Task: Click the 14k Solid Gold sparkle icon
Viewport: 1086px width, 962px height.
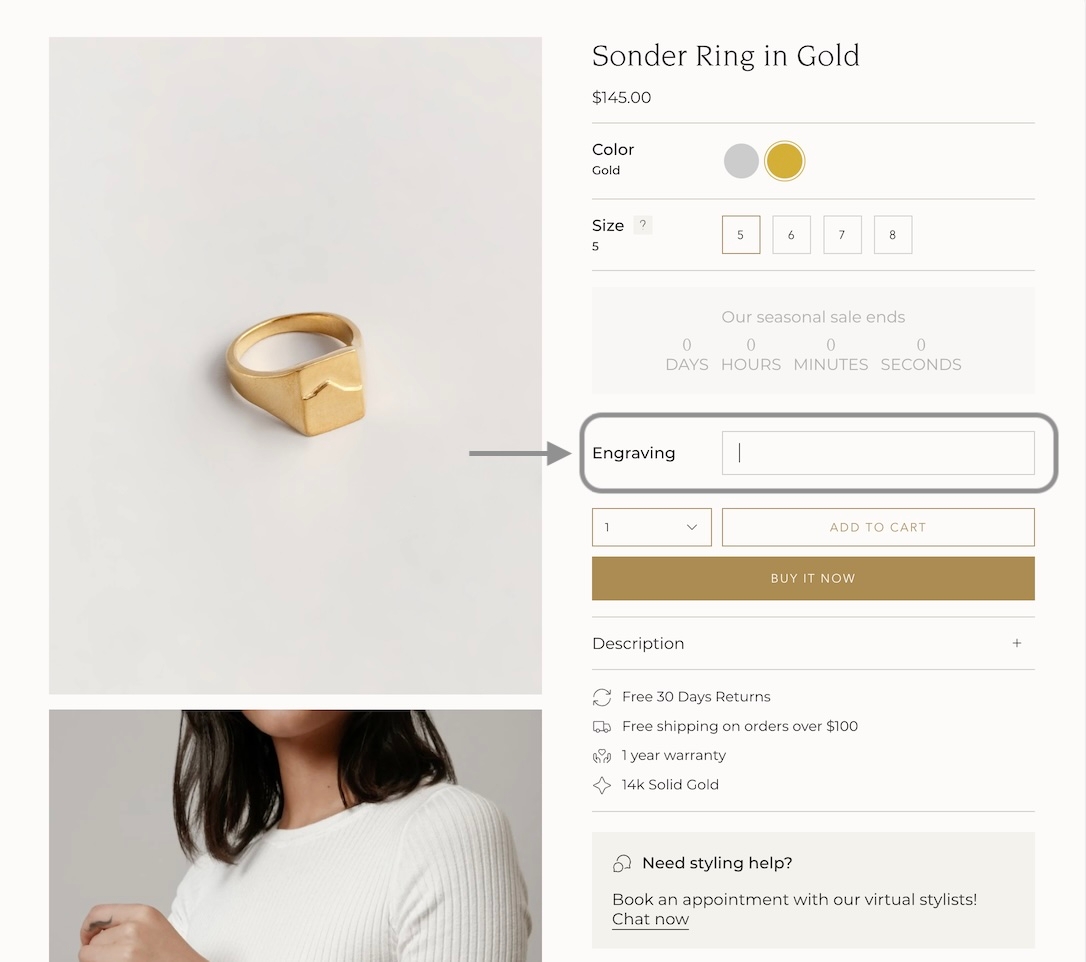Action: pos(602,785)
